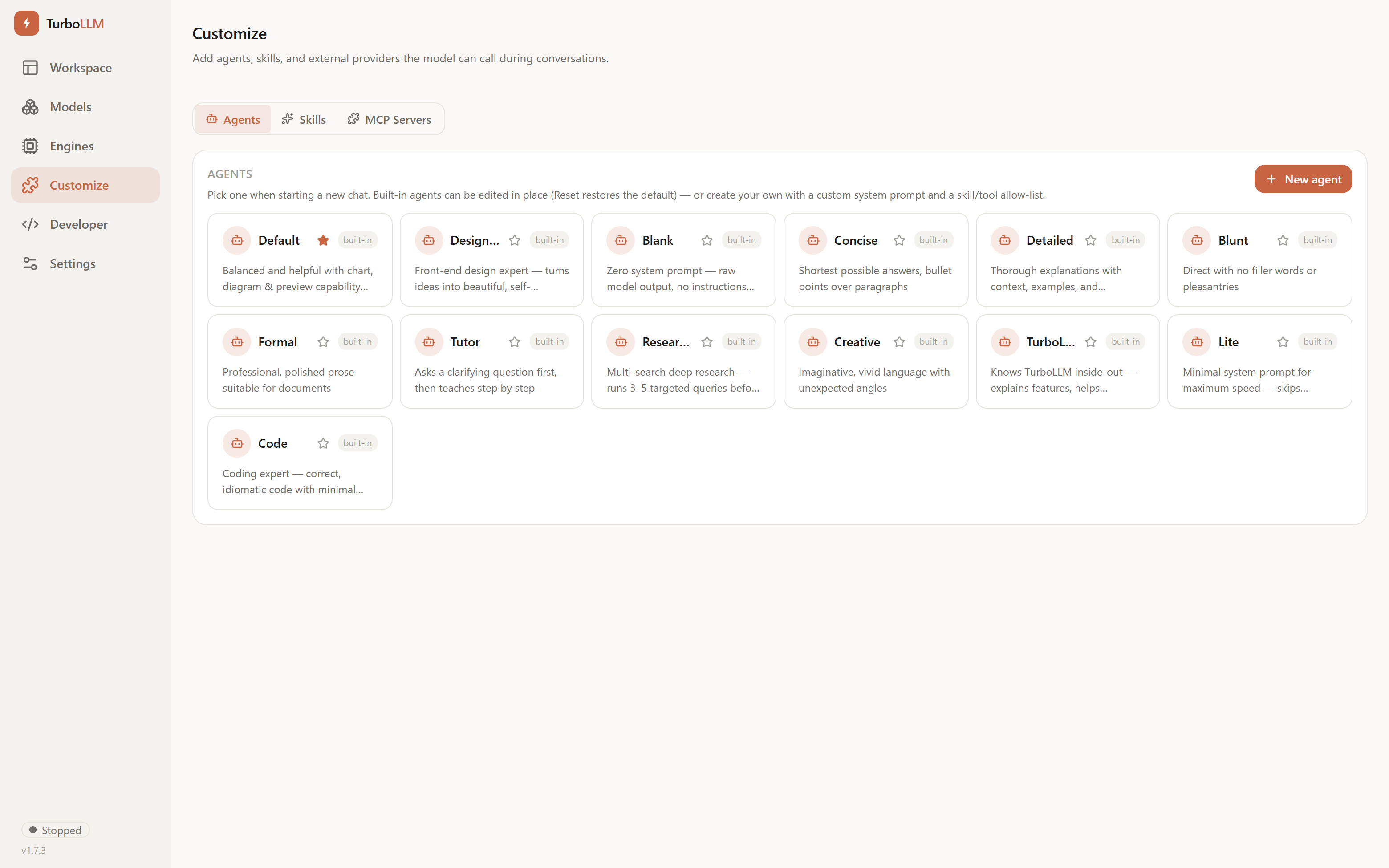Click the Code agent robot icon
This screenshot has height=868, width=1389.
[237, 443]
